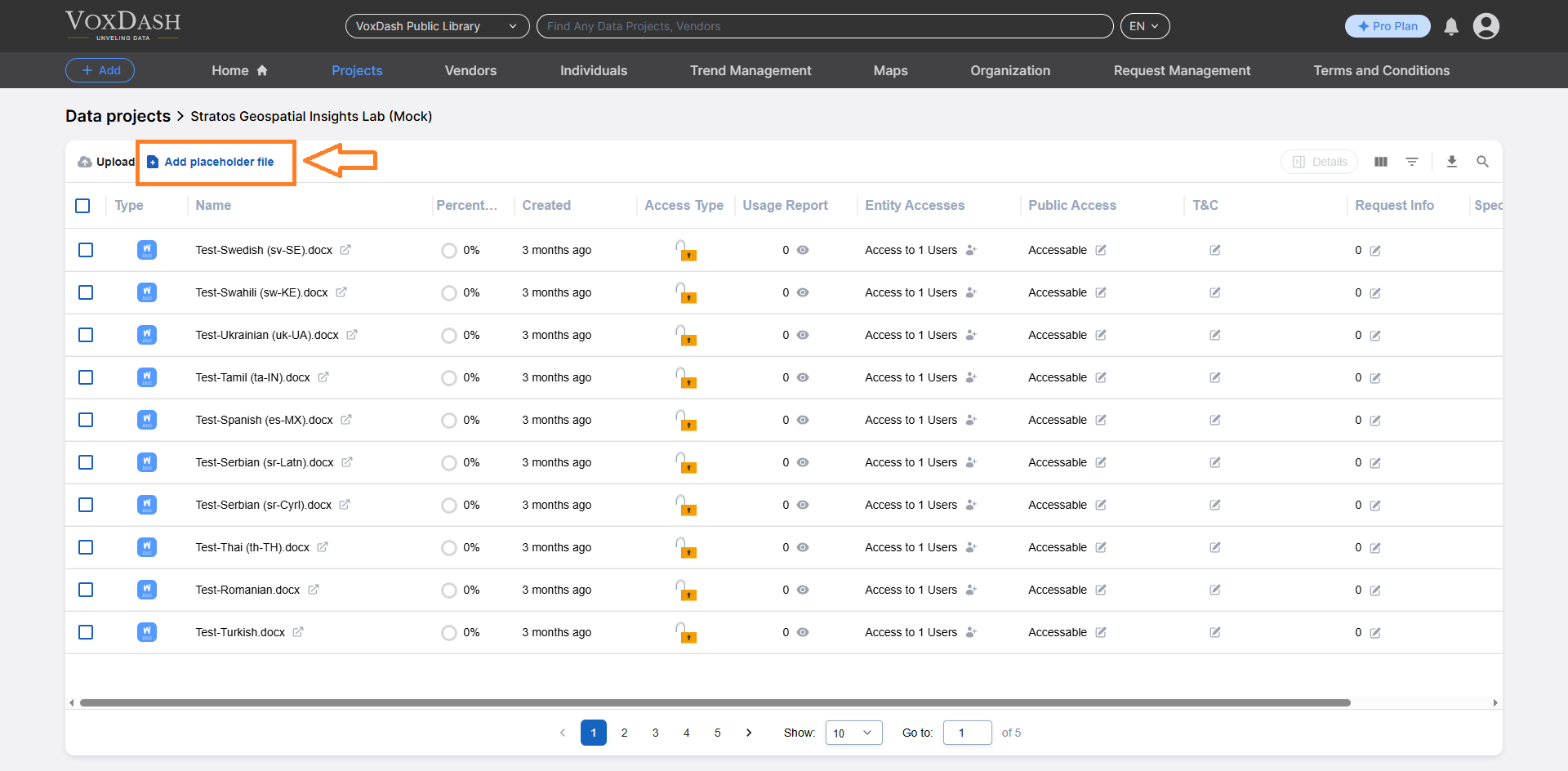Tick the checkbox for Test-Swahili (sw-KE).docx
The image size is (1568, 771).
[x=86, y=292]
